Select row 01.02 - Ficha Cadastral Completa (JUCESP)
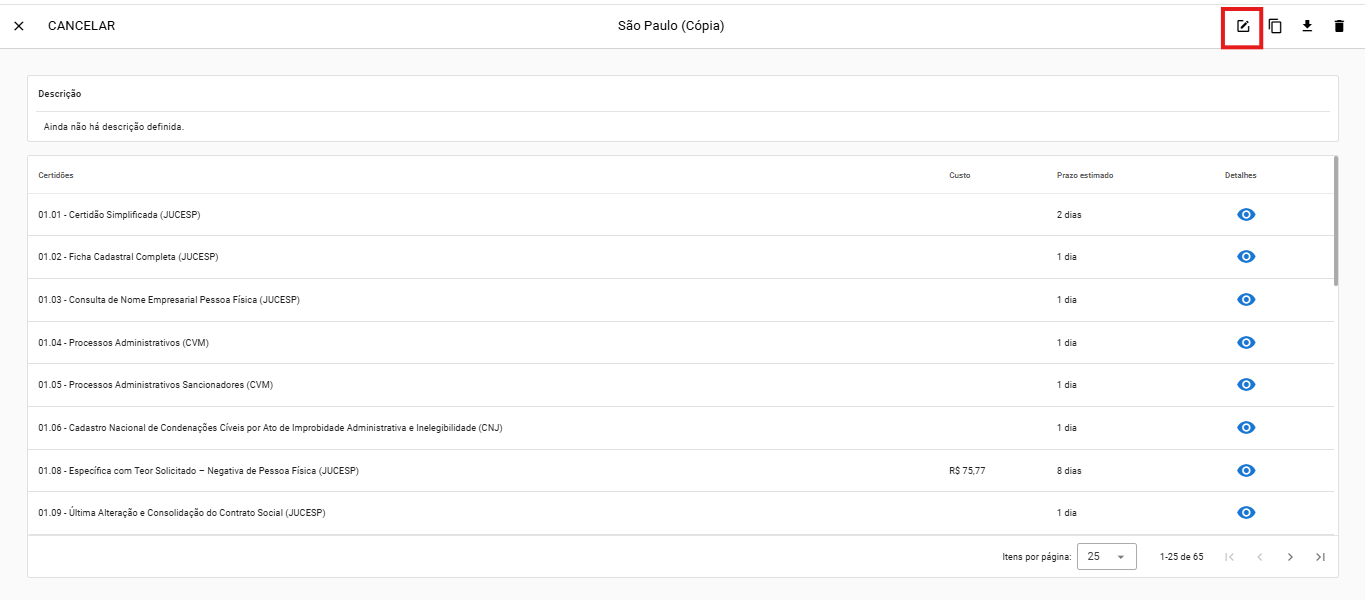This screenshot has width=1365, height=600. [680, 257]
